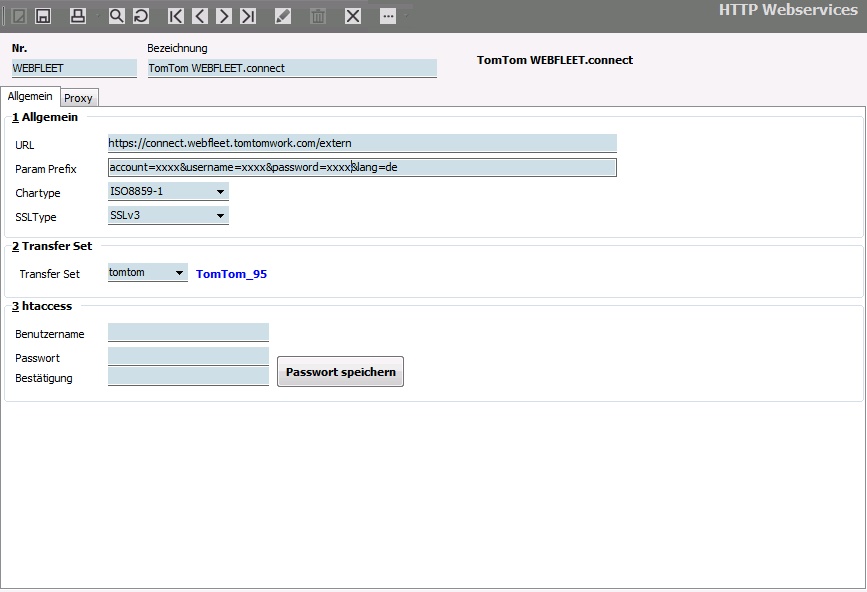Click the Benutzername label

pos(50,334)
